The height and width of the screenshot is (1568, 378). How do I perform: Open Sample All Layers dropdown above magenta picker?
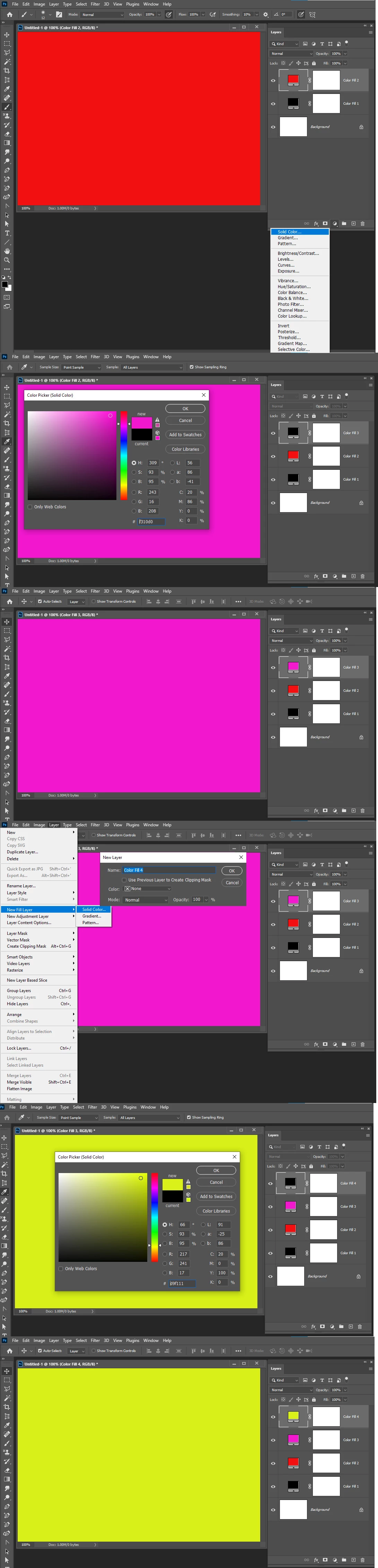(x=152, y=367)
